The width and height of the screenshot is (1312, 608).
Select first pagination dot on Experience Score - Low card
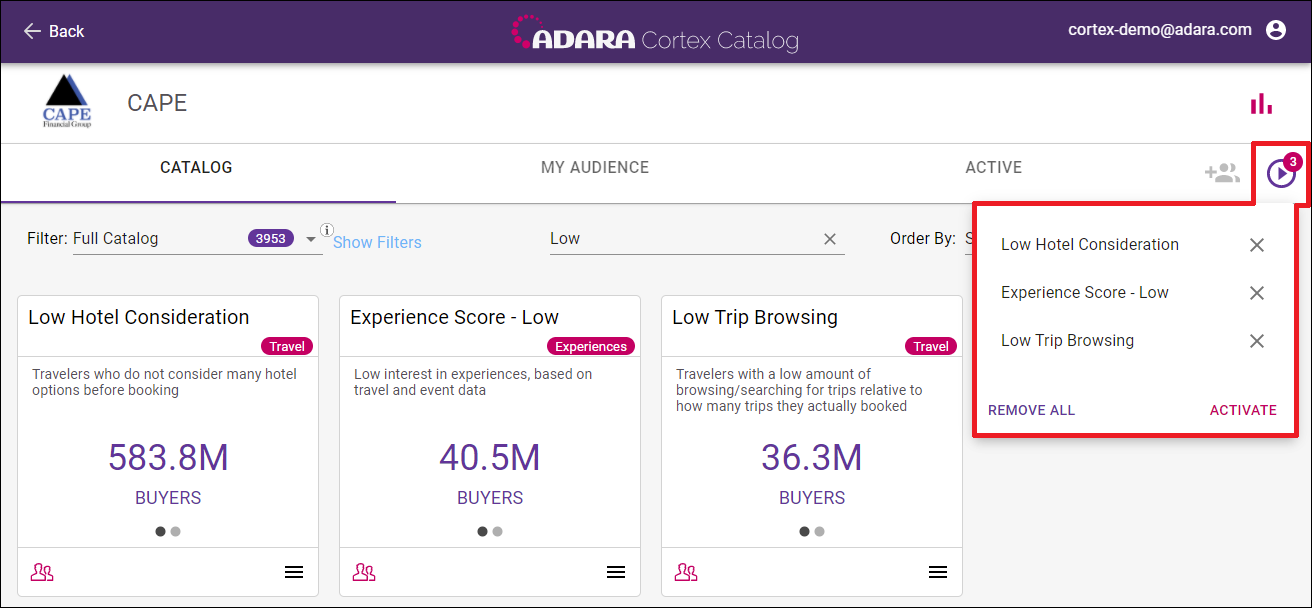coord(483,532)
